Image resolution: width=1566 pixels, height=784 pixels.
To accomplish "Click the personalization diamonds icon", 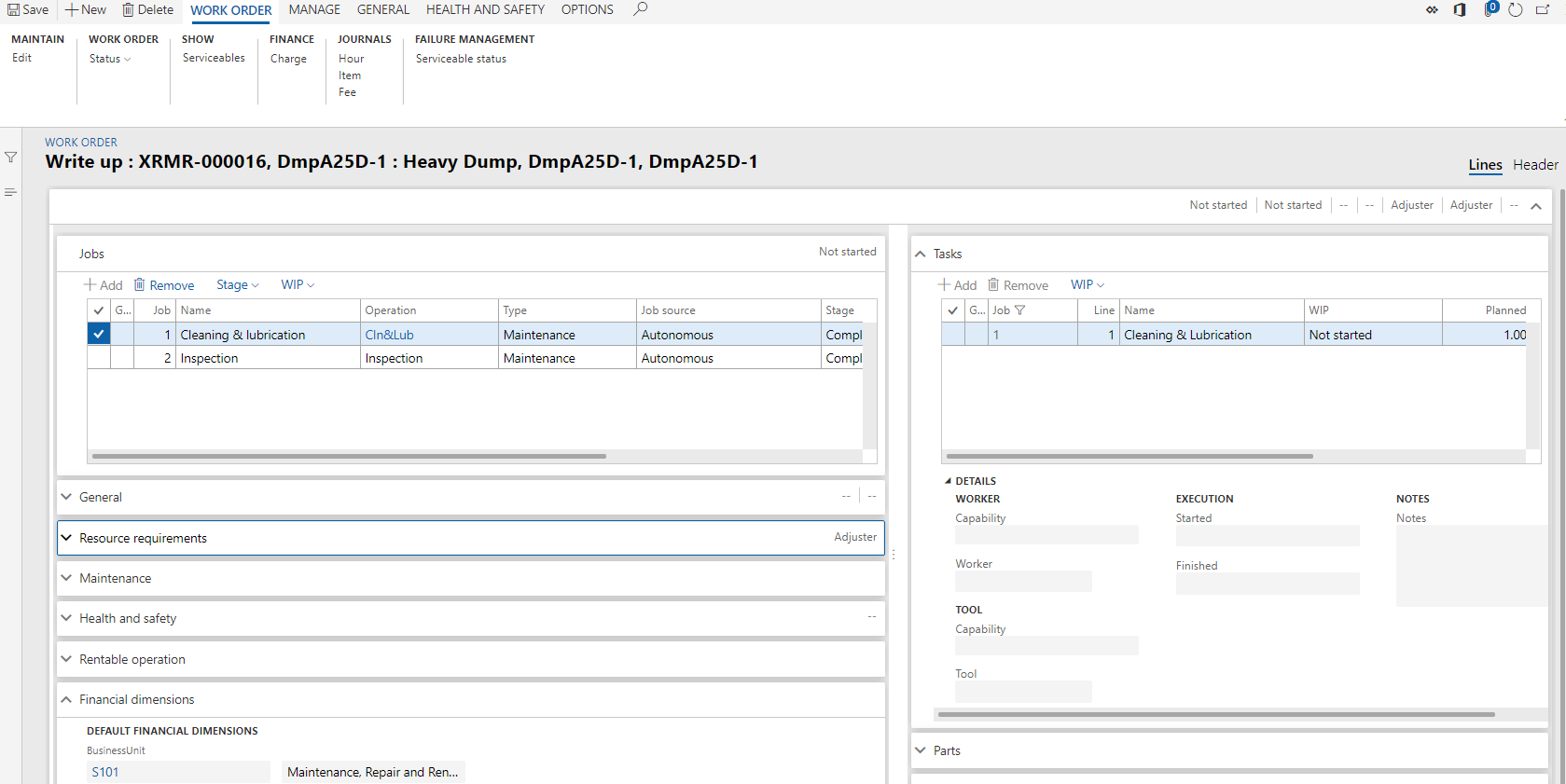I will (1432, 10).
